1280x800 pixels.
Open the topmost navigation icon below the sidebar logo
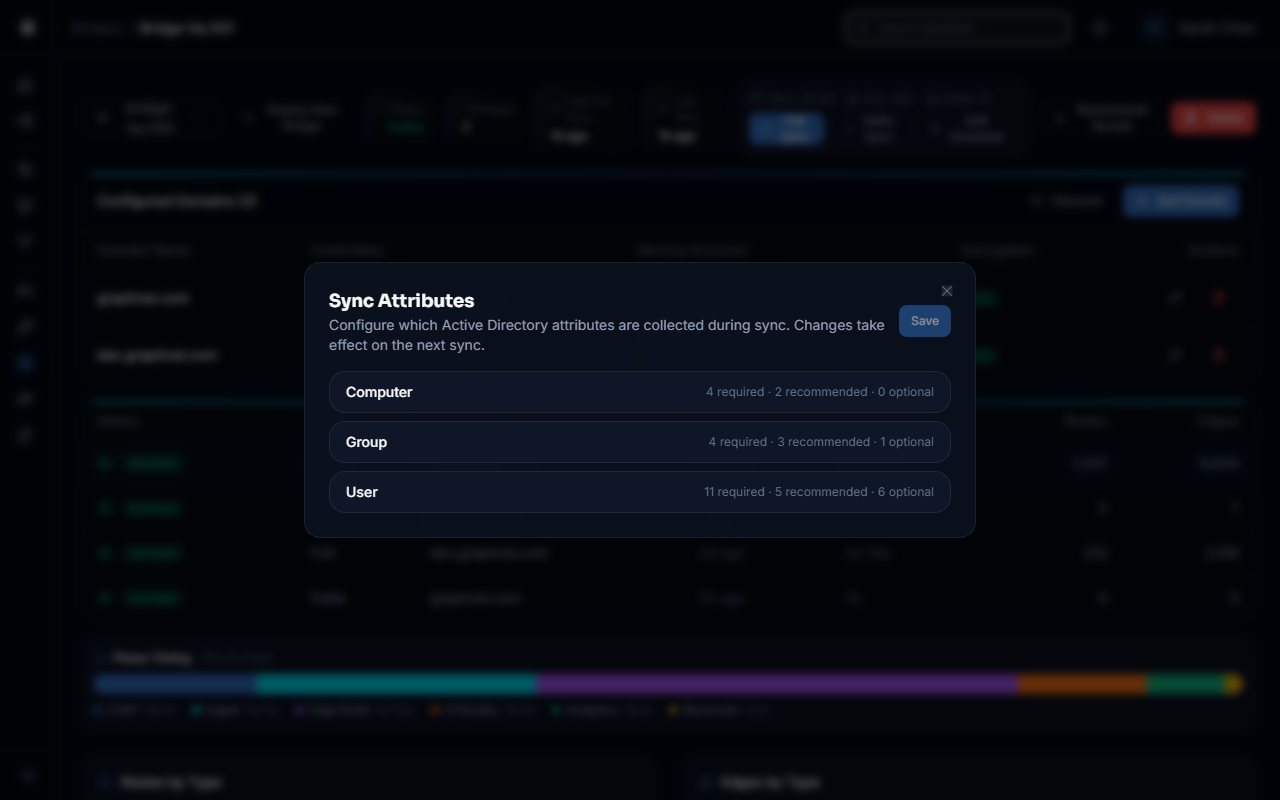[x=25, y=85]
